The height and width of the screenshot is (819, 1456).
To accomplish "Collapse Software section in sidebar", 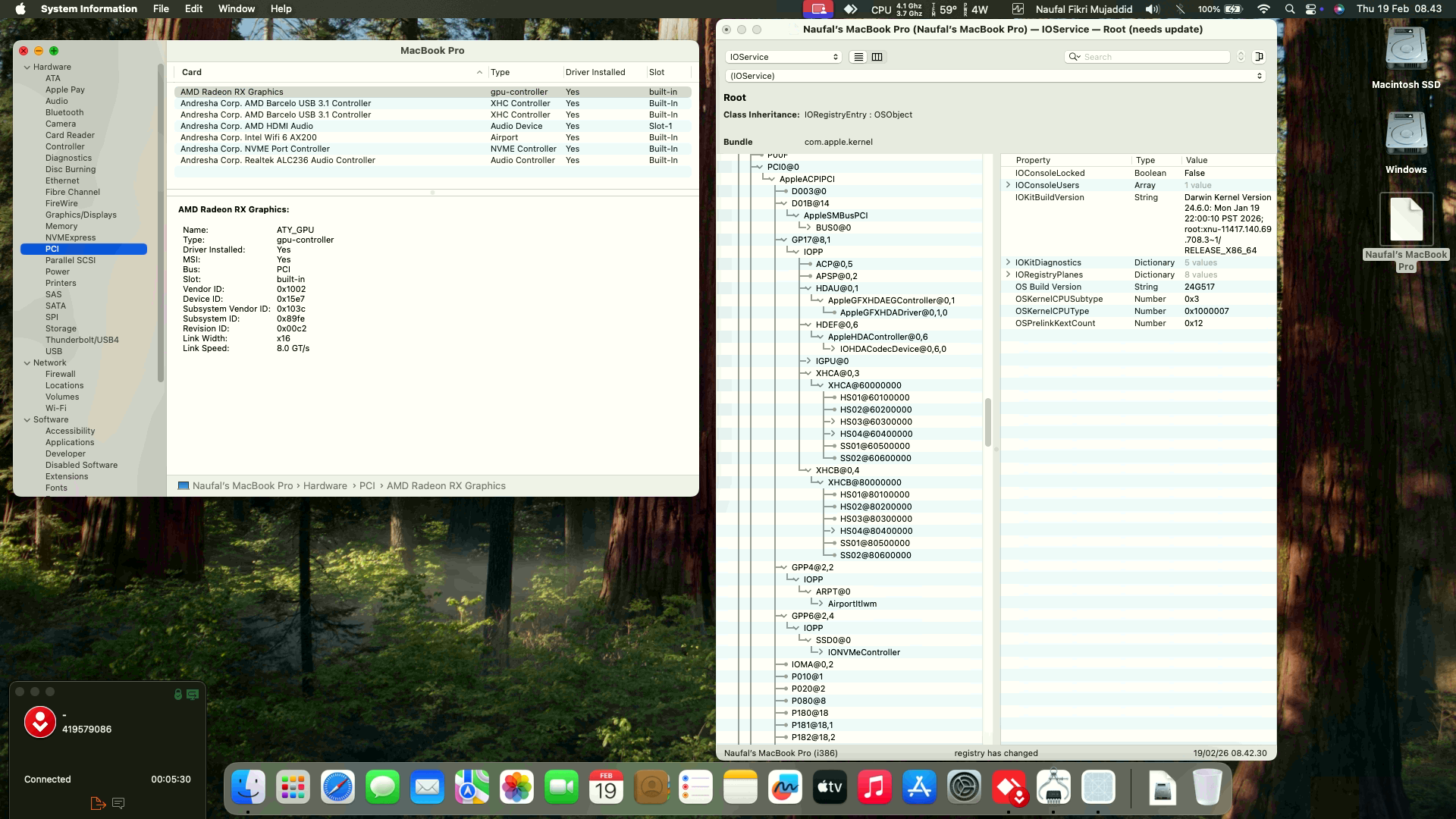I will click(27, 419).
